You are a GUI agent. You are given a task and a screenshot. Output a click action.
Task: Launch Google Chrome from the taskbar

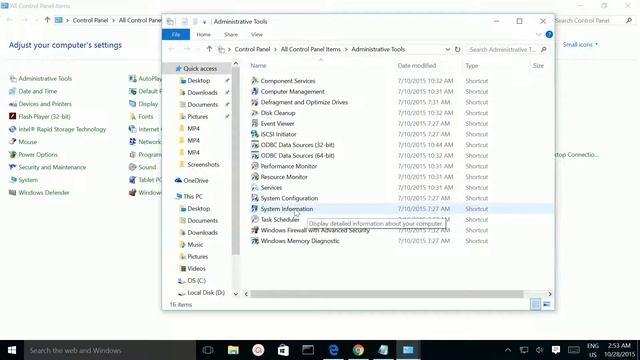[x=358, y=350]
